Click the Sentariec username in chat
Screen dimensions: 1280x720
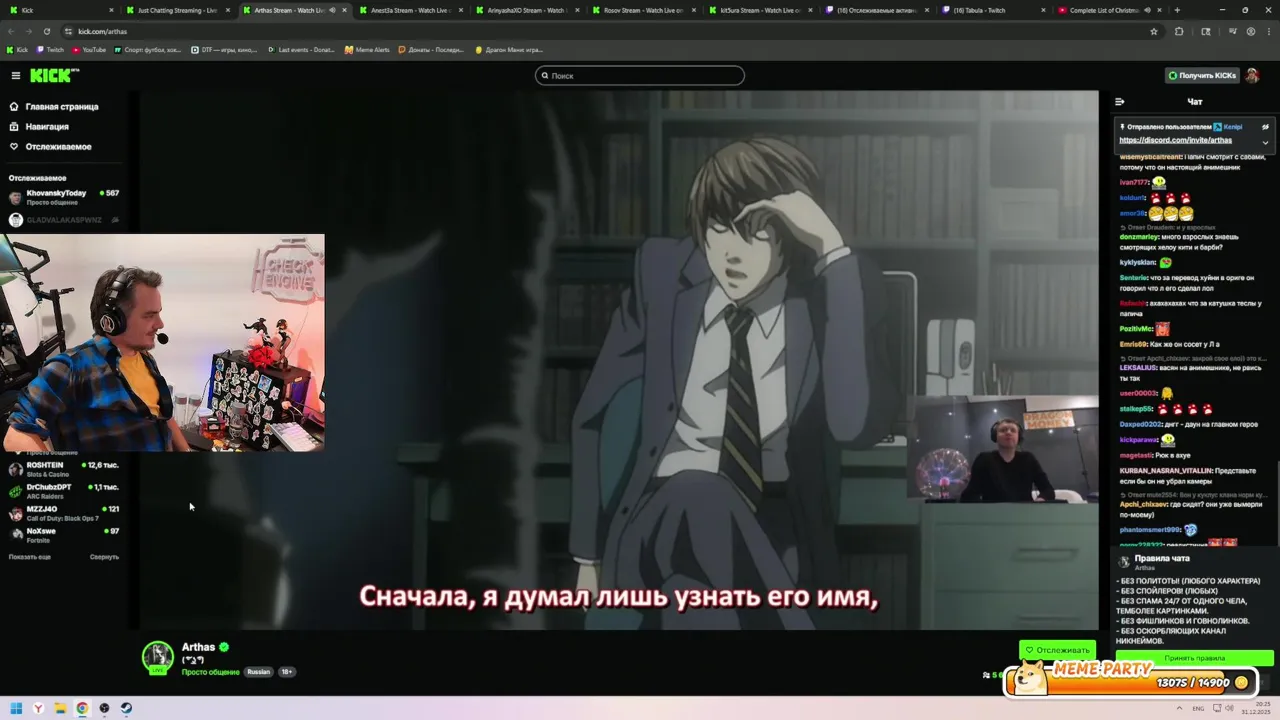pyautogui.click(x=1134, y=277)
